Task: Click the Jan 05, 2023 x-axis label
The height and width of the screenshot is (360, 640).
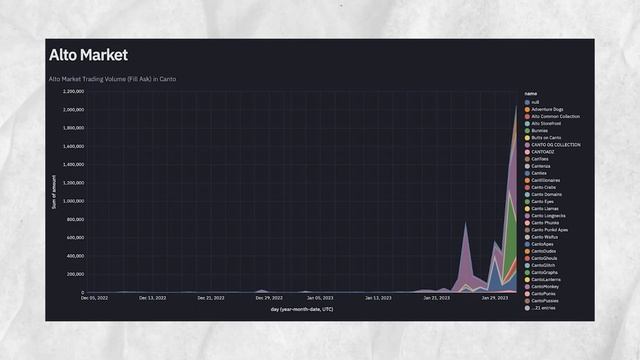Action: click(x=320, y=298)
